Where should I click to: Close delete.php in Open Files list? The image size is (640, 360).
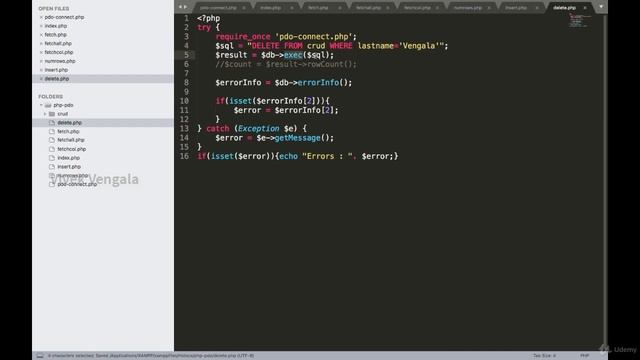coord(41,79)
